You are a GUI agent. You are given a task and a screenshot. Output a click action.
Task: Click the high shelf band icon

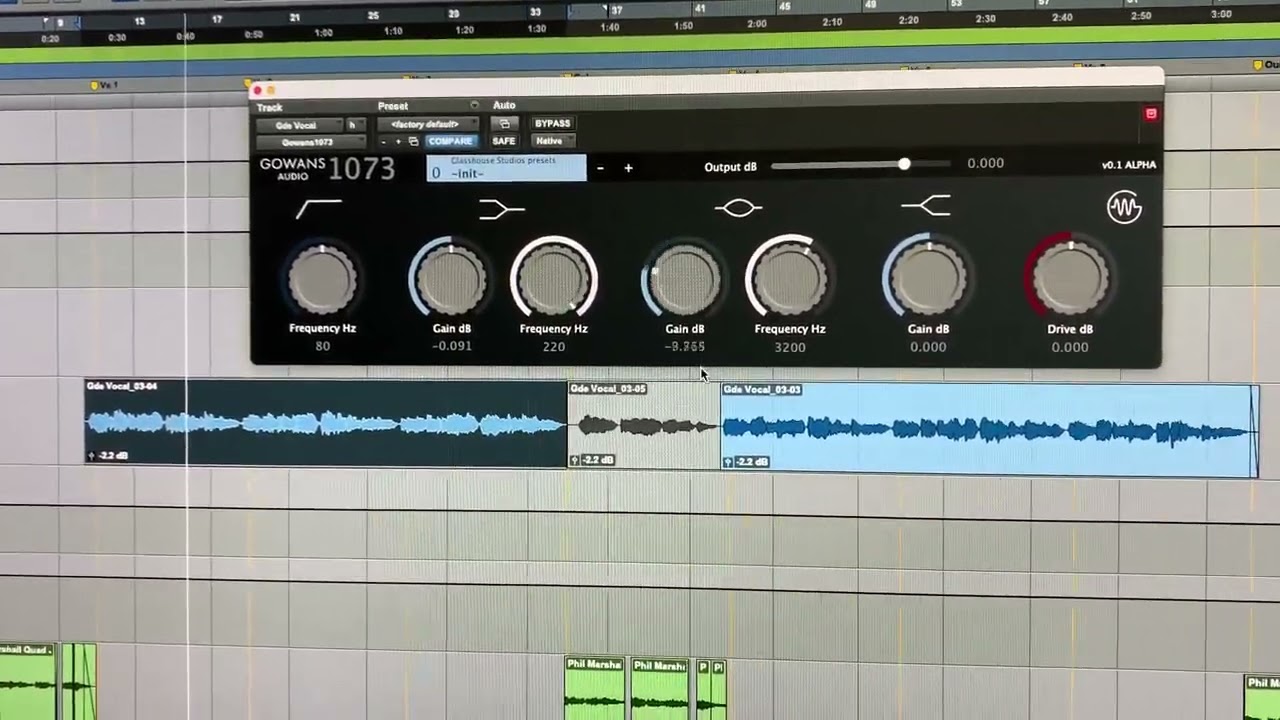pyautogui.click(x=926, y=206)
